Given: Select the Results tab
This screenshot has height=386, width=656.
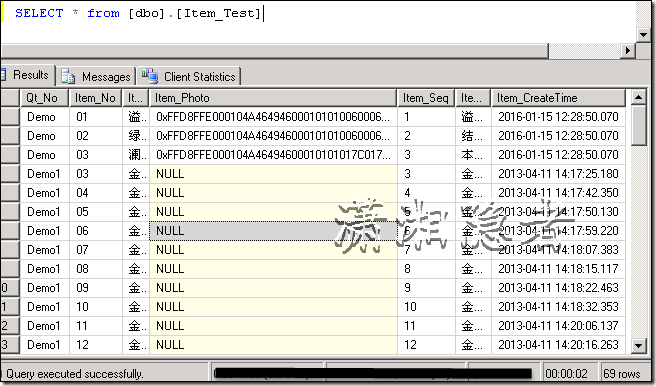Looking at the screenshot, I should 28,75.
